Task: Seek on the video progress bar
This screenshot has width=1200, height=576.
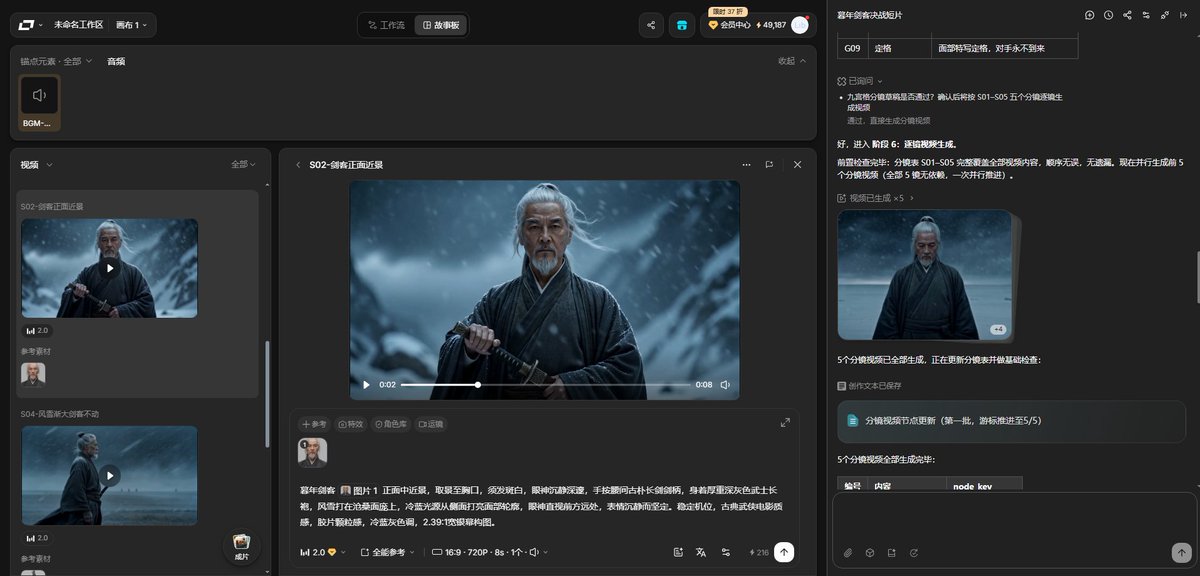Action: pyautogui.click(x=545, y=385)
